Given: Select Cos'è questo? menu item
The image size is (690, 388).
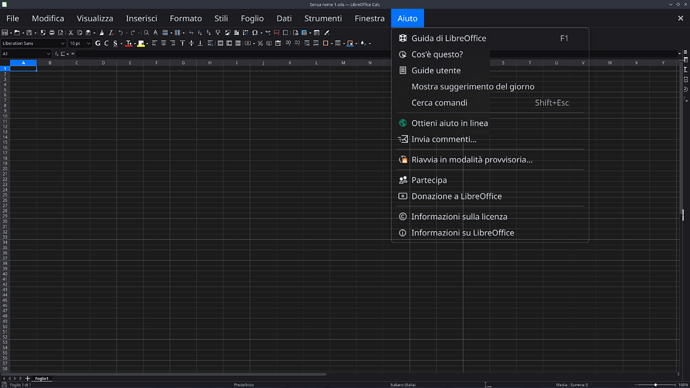Looking at the screenshot, I should click(x=489, y=55).
